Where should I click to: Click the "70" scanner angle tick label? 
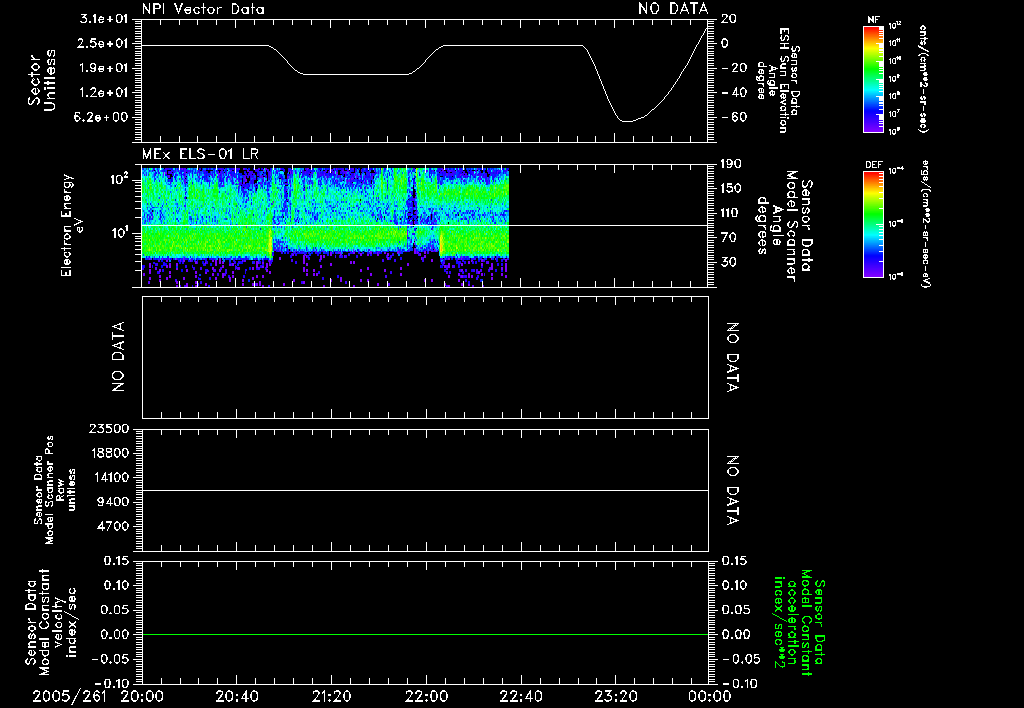729,237
